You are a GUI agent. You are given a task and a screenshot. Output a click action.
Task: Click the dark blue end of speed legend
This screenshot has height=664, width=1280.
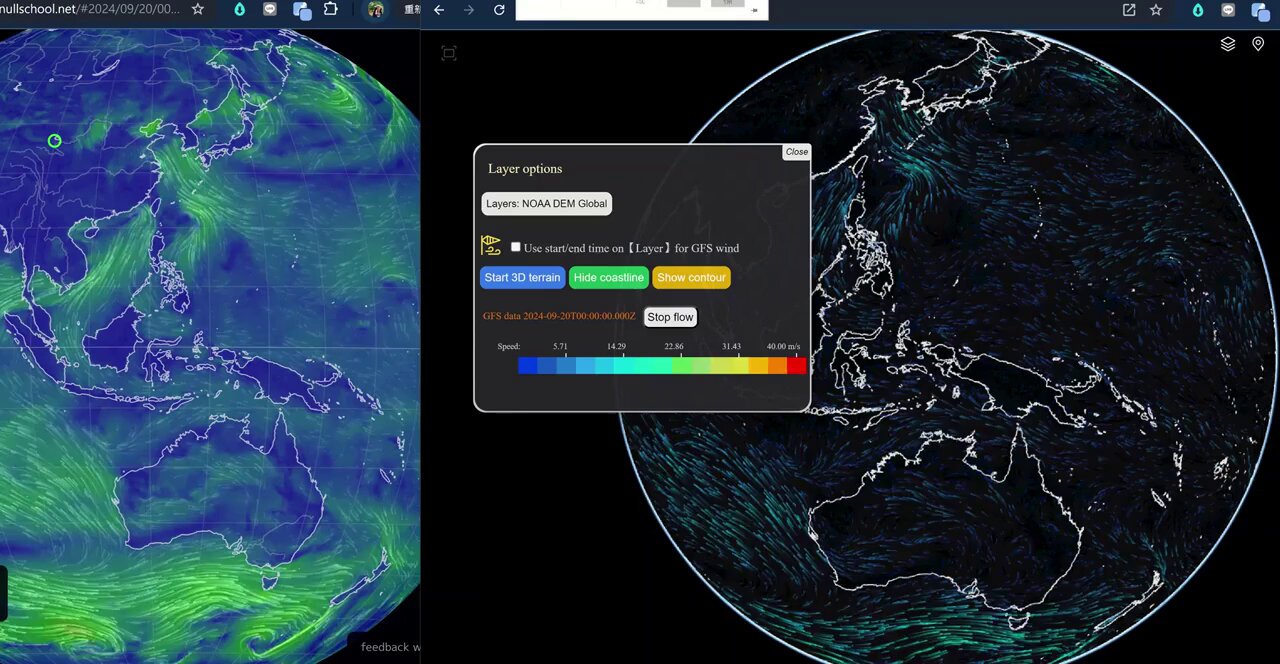pos(527,366)
